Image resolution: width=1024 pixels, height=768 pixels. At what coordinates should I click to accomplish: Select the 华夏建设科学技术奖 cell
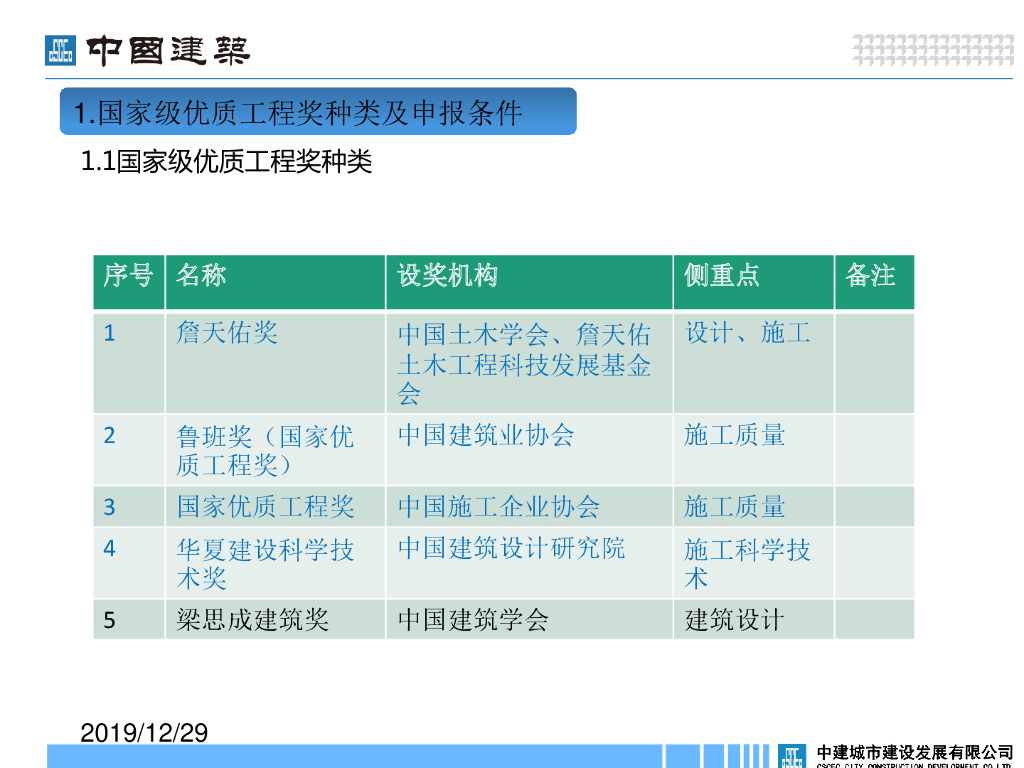pos(276,564)
